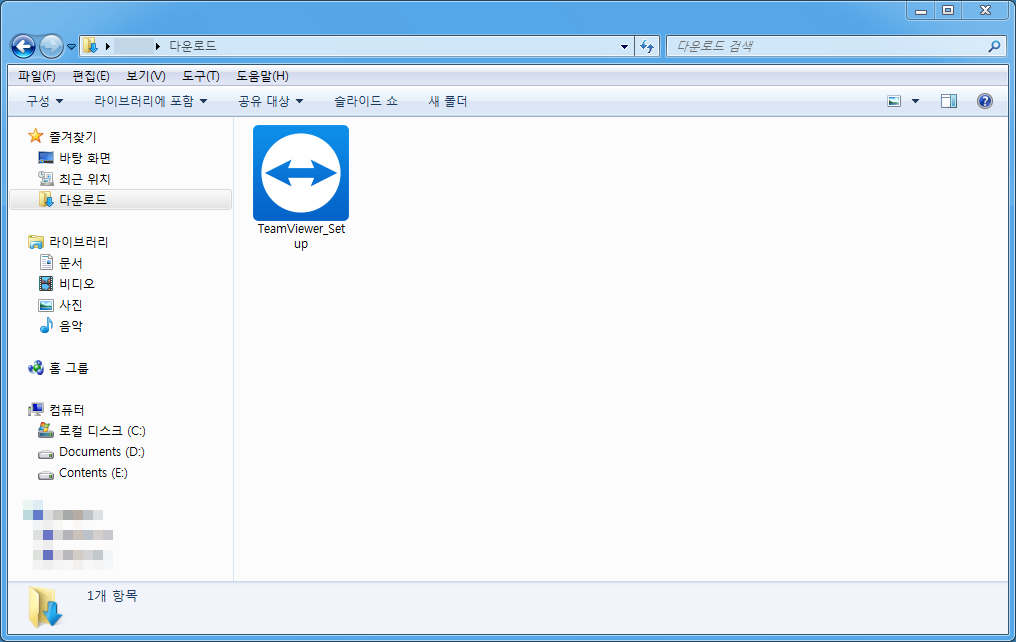Click the 다운로드 breadcrumb in address bar
Viewport: 1016px width, 642px height.
(x=192, y=46)
